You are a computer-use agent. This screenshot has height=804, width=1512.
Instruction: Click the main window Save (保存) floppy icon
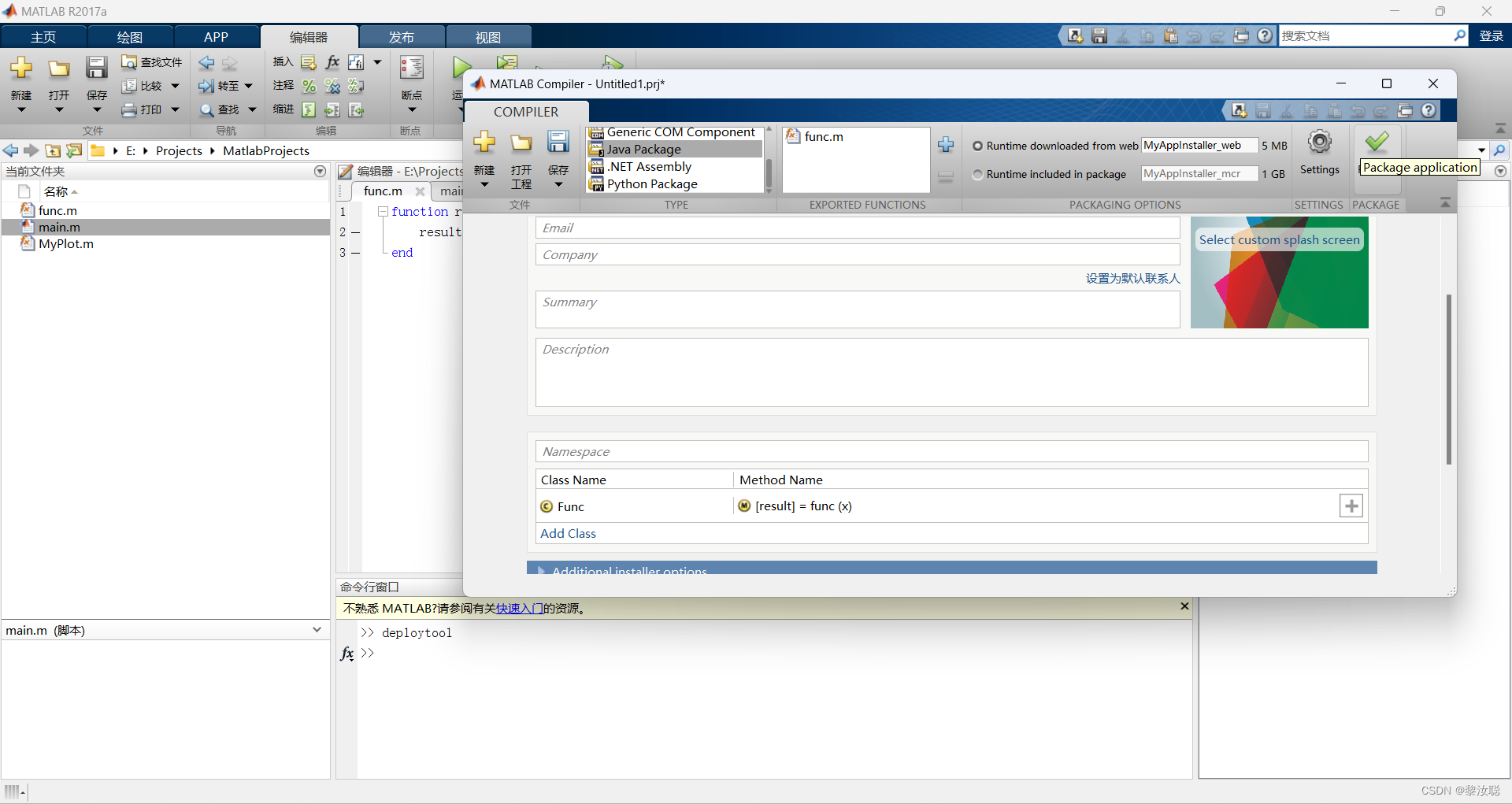click(96, 68)
